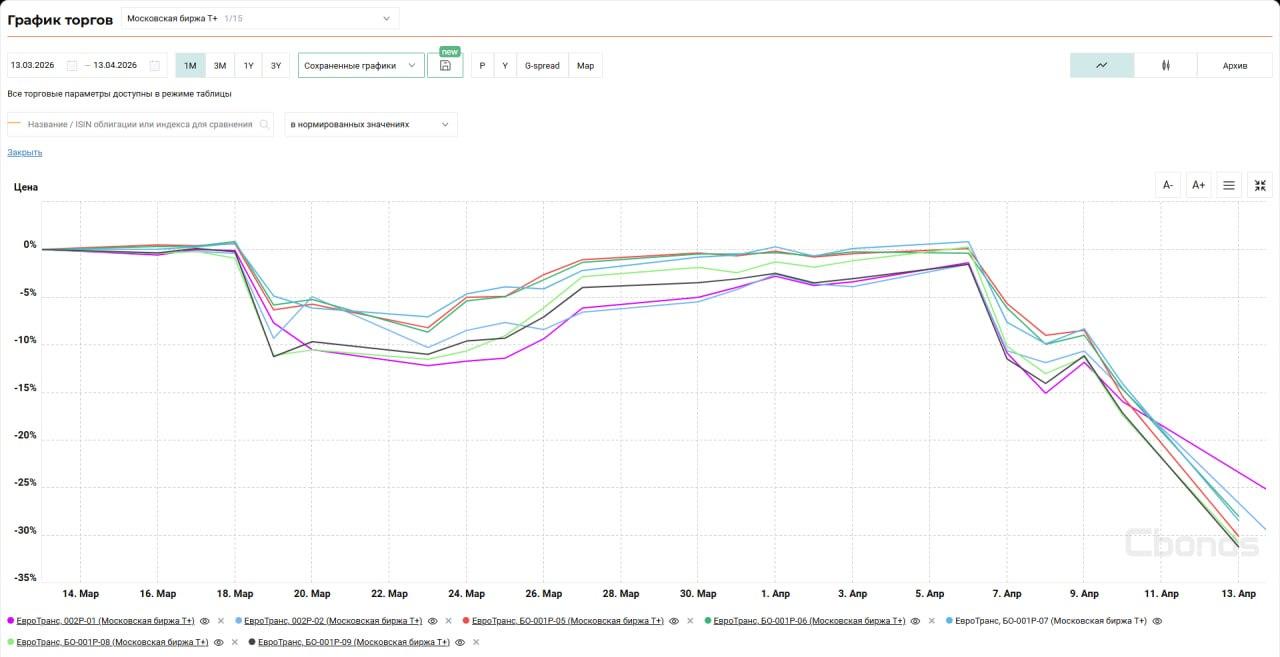
Task: Open the Архив button
Action: click(x=1235, y=66)
